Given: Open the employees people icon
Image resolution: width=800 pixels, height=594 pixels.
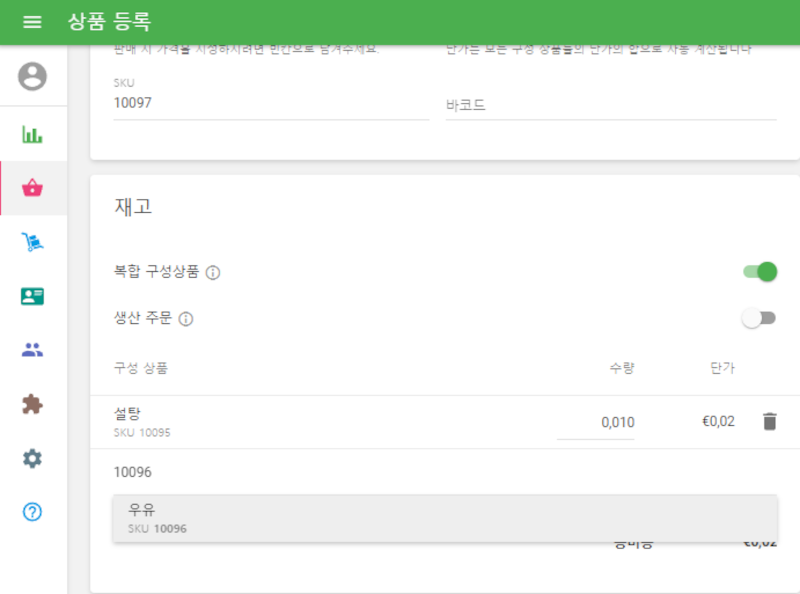Looking at the screenshot, I should pos(32,348).
